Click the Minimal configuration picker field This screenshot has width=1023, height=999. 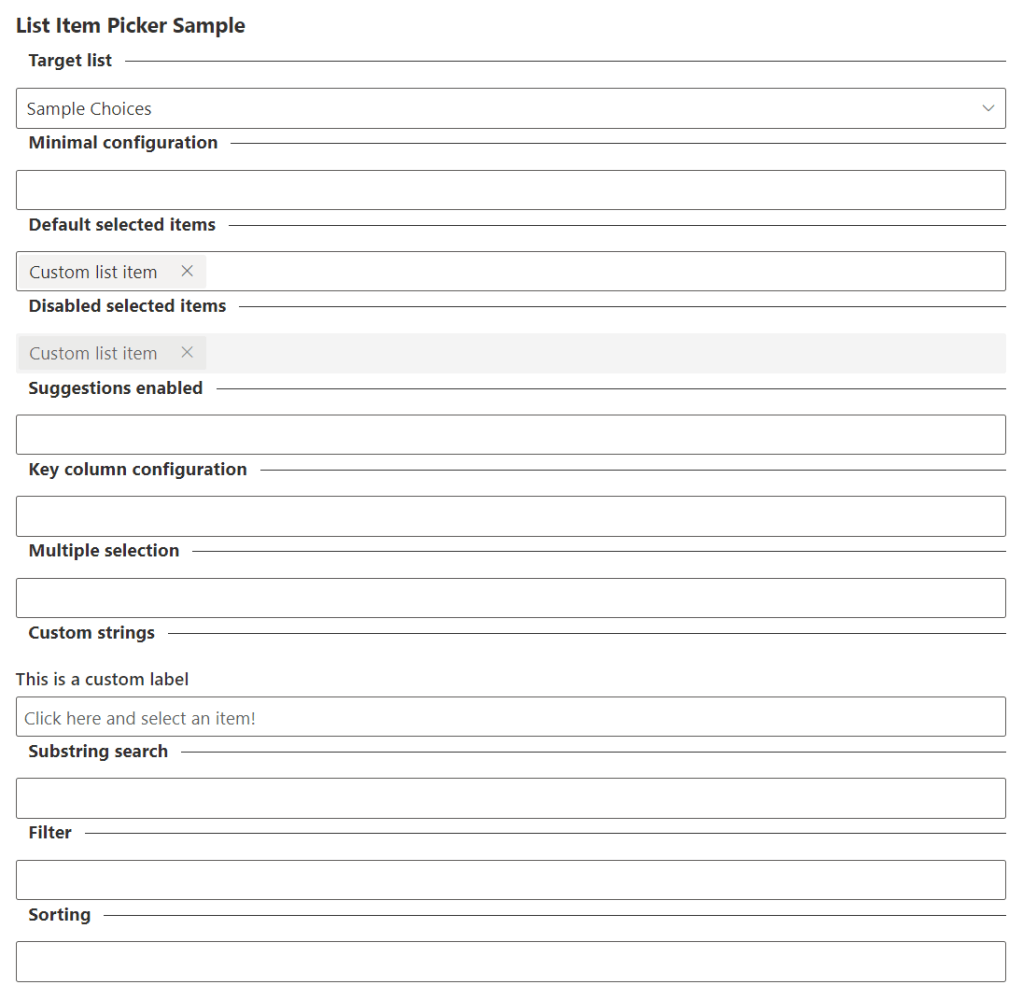click(x=510, y=190)
